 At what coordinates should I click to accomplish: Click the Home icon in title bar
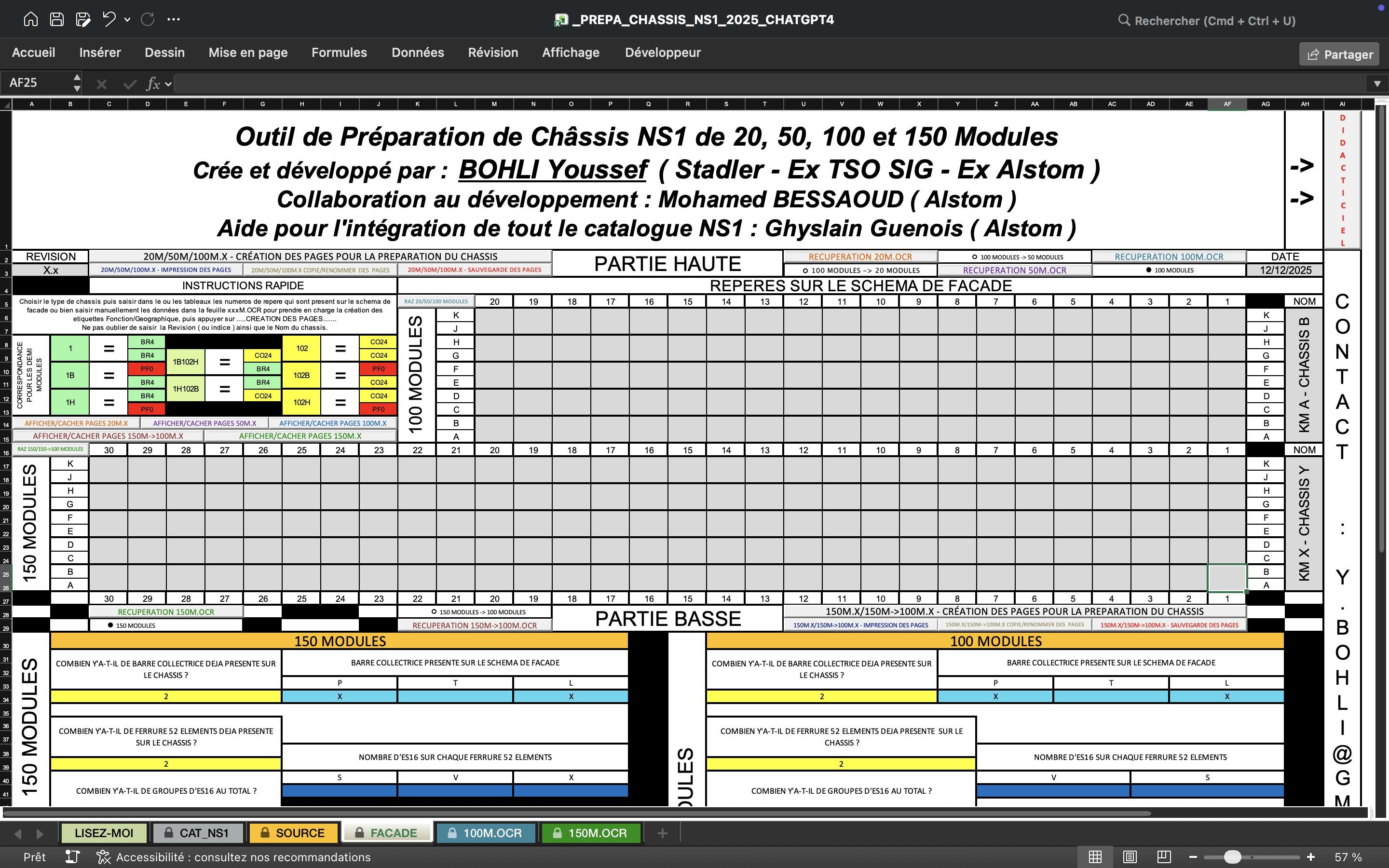[30, 19]
